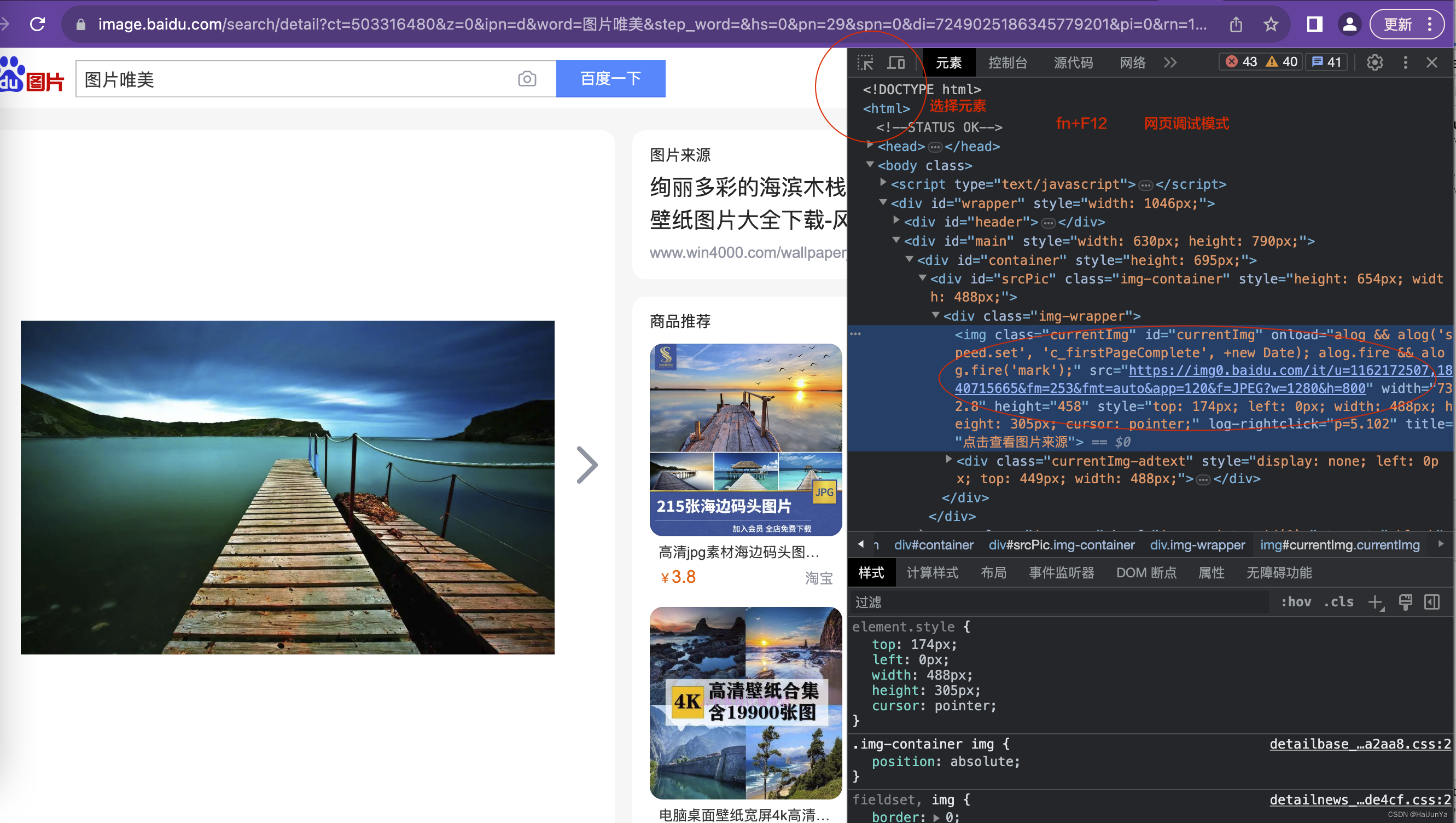Toggle the device toolbar icon in DevTools
Image resolution: width=1456 pixels, height=823 pixels.
[896, 62]
